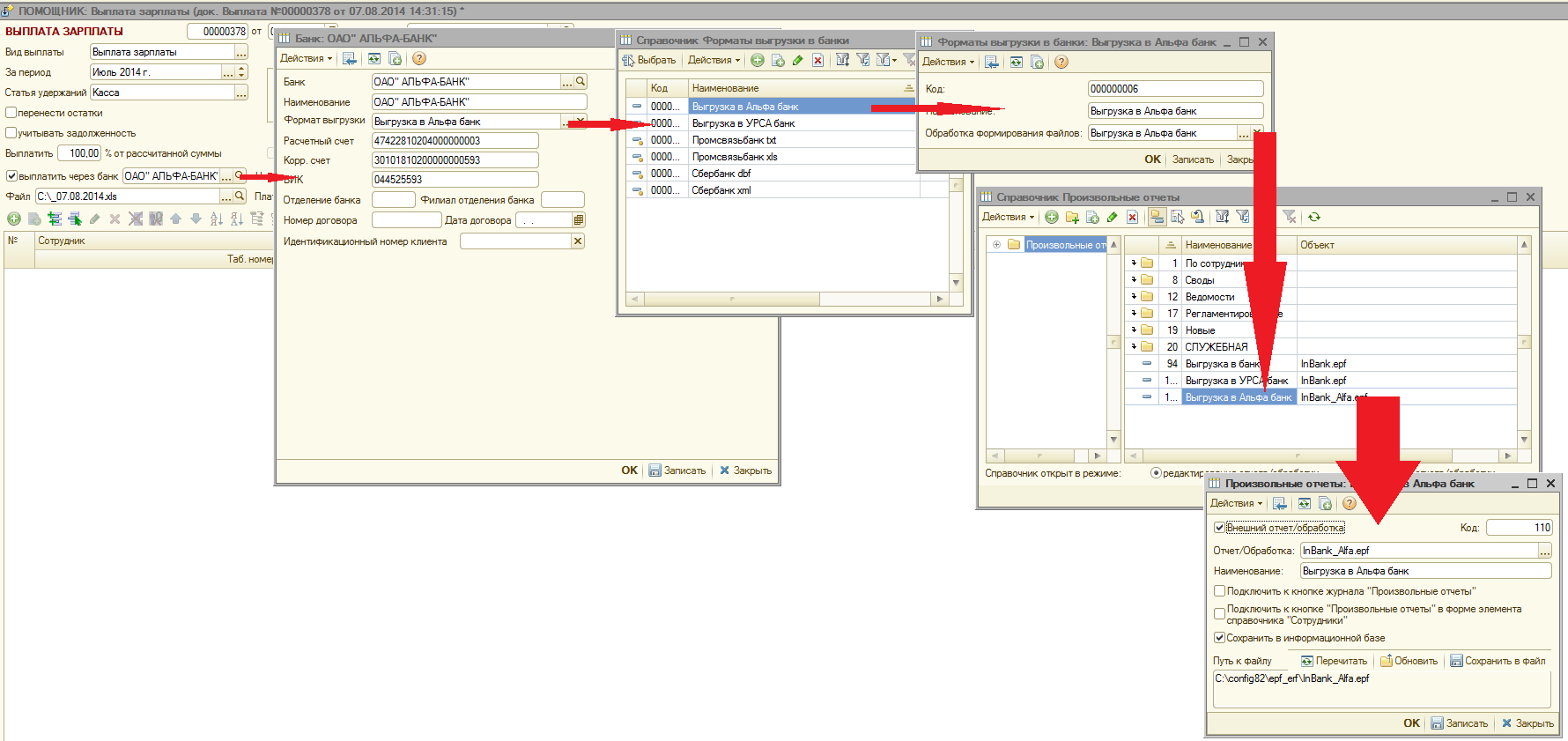Screen dimensions: 1568x741
Task: Click the fill table icon in payment toolbar
Action: [x=55, y=219]
